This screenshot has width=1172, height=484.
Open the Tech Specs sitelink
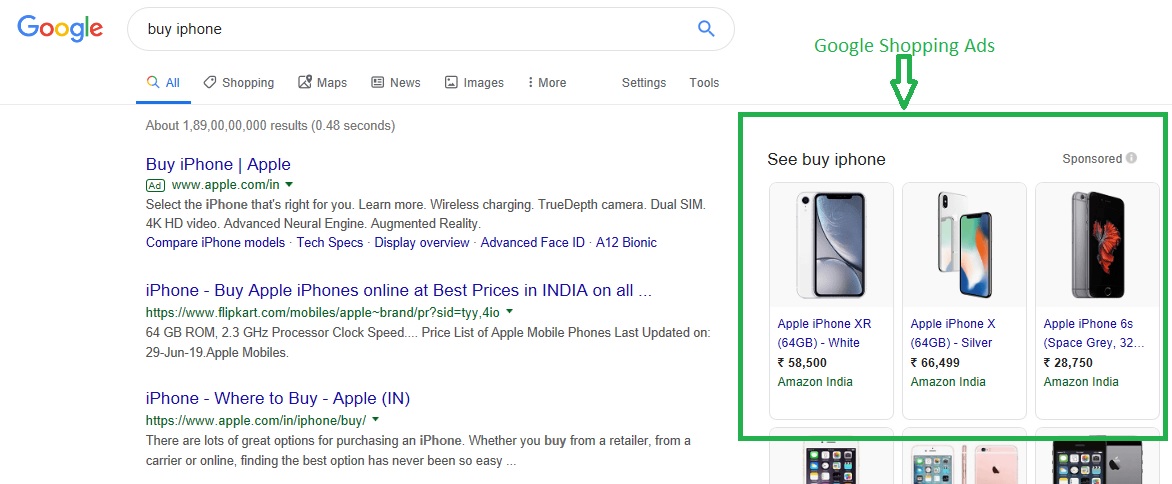(330, 243)
